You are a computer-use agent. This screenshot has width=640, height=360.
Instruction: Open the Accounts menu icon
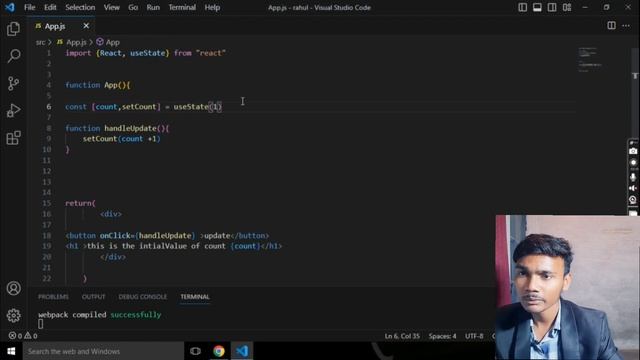(x=13, y=288)
